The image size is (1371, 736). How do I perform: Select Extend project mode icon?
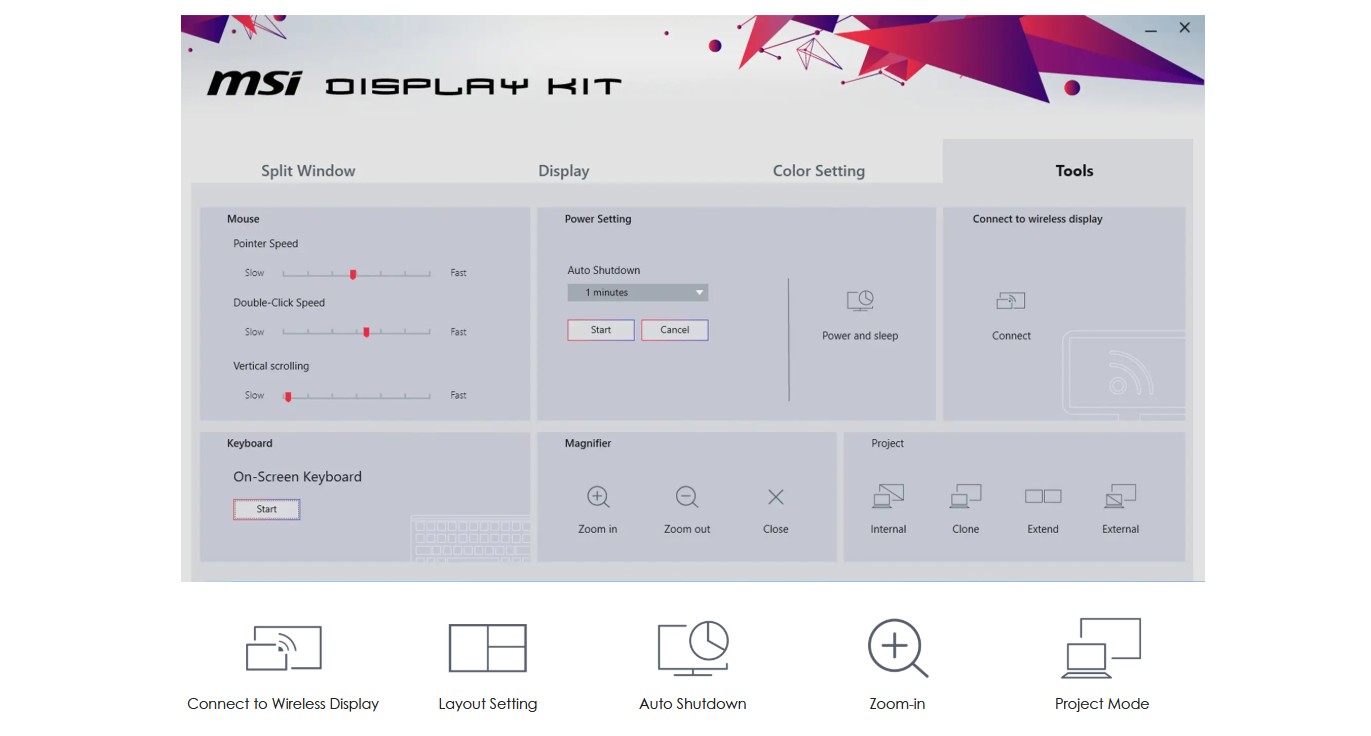point(1043,497)
